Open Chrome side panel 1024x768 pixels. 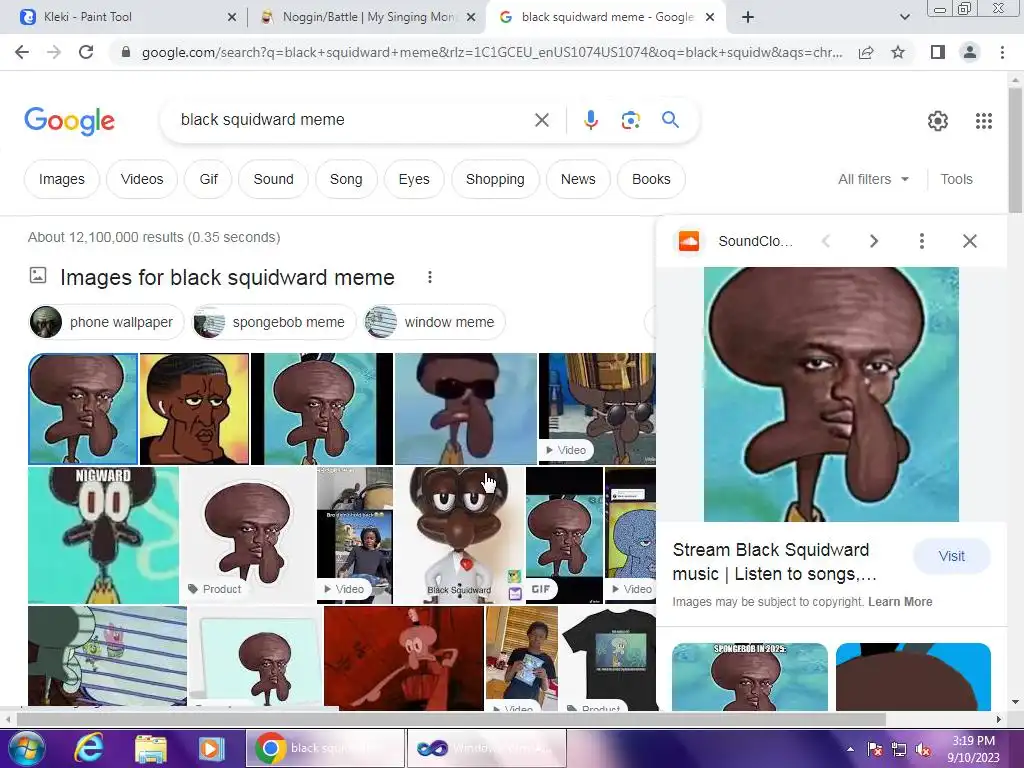click(x=938, y=52)
